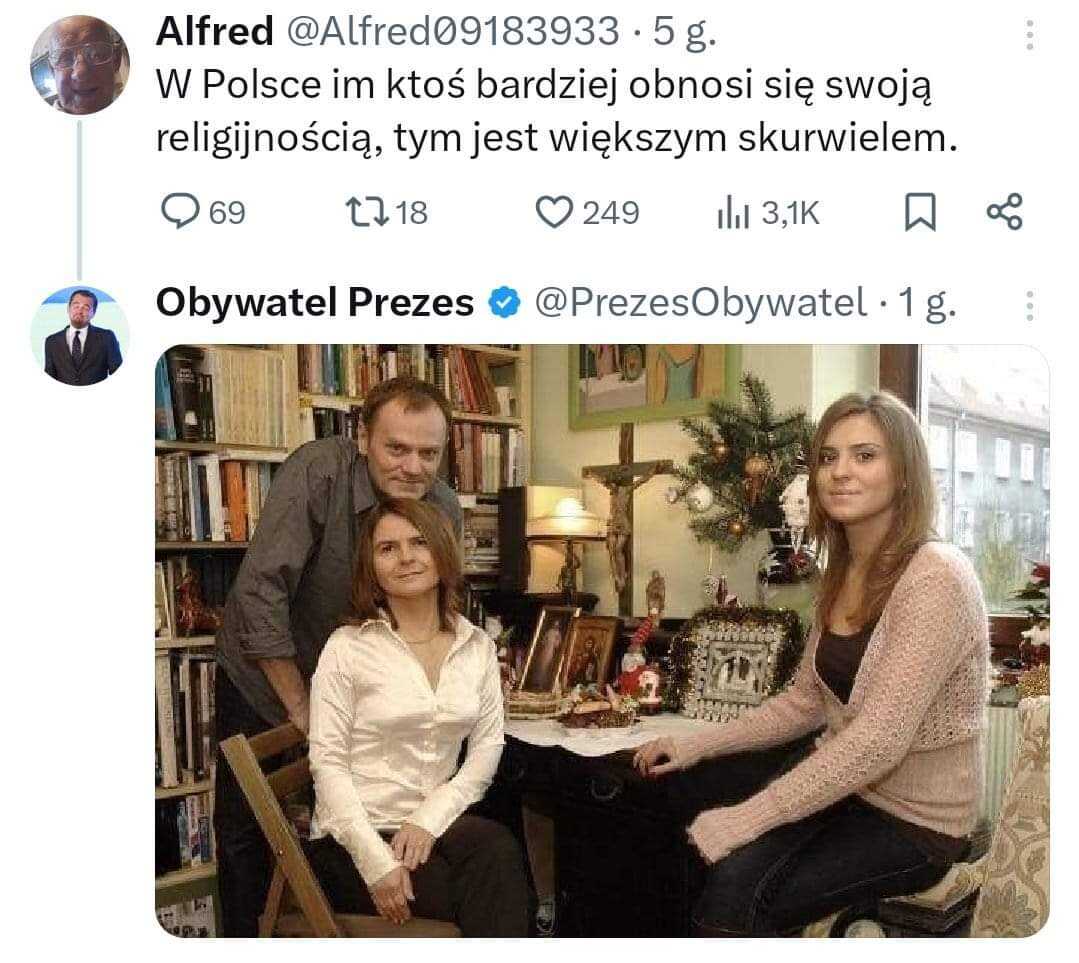Open more options menu on Obywatel Prezes tweet
The width and height of the screenshot is (1079, 963).
click(x=1029, y=306)
